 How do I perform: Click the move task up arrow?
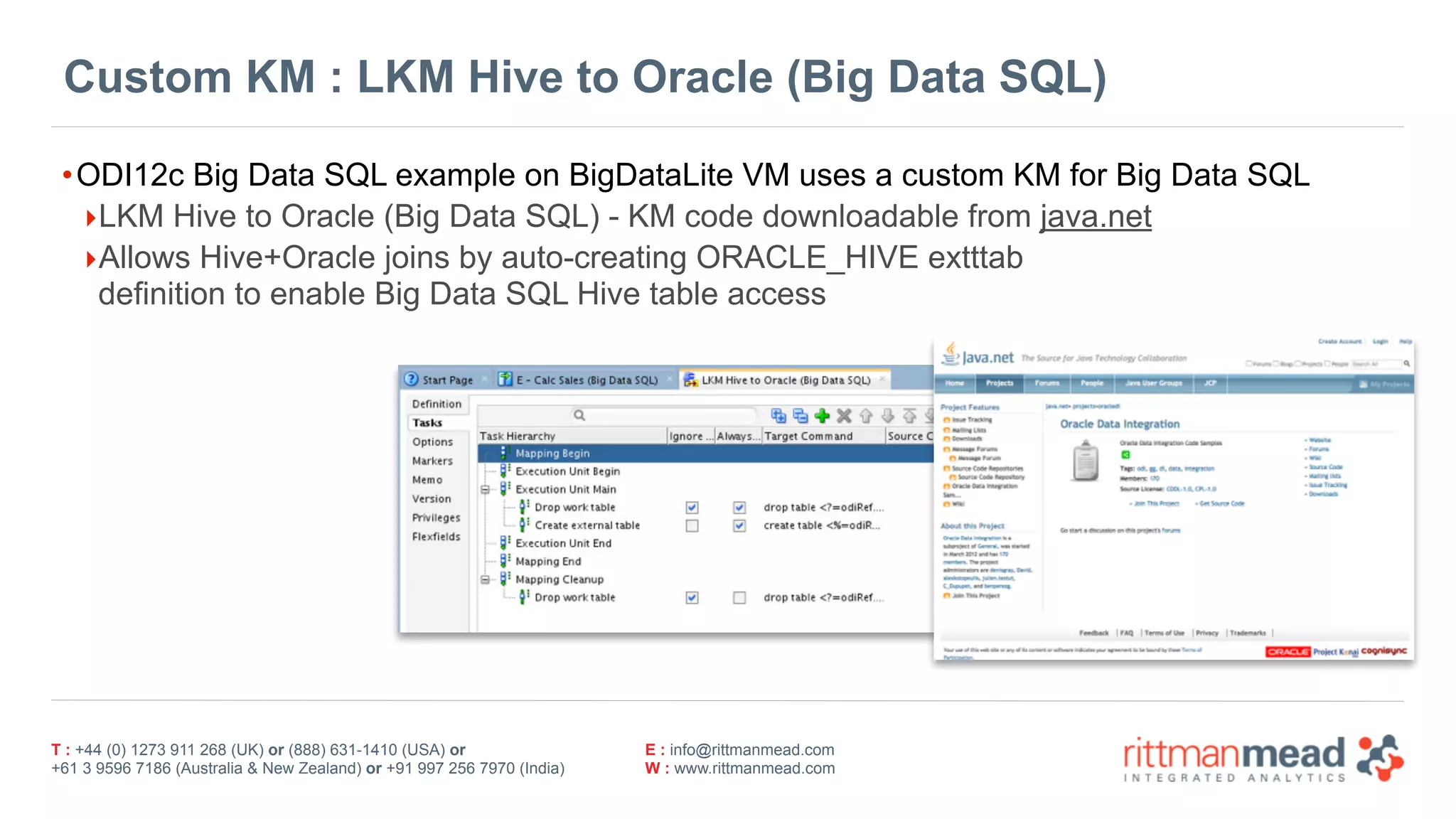[x=866, y=416]
